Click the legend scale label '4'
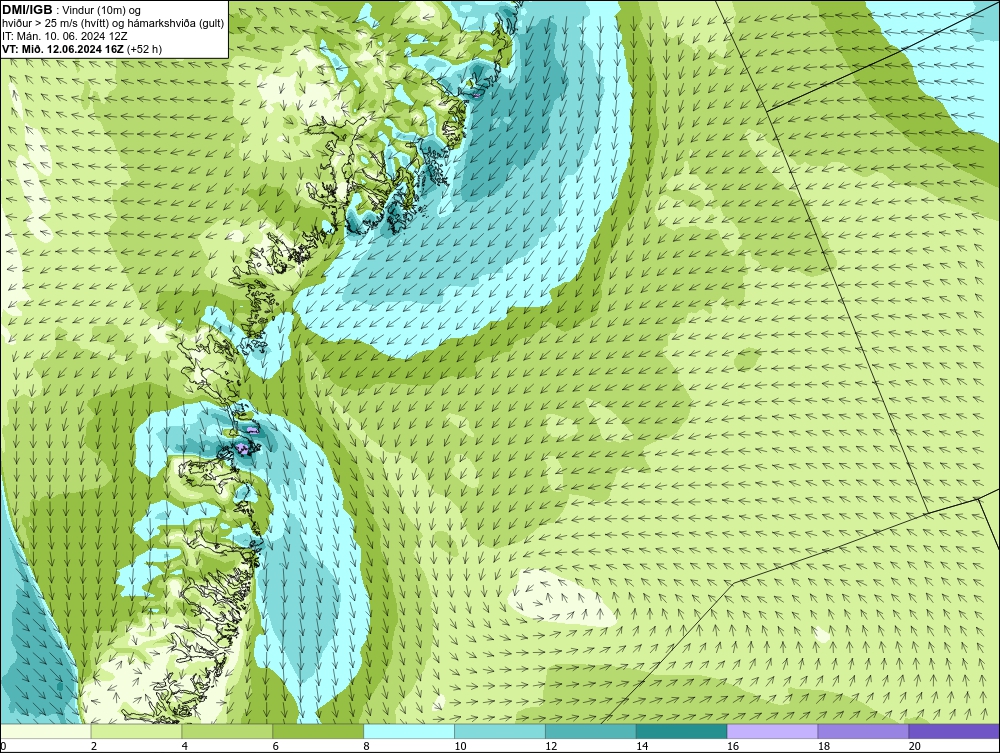 [x=185, y=746]
